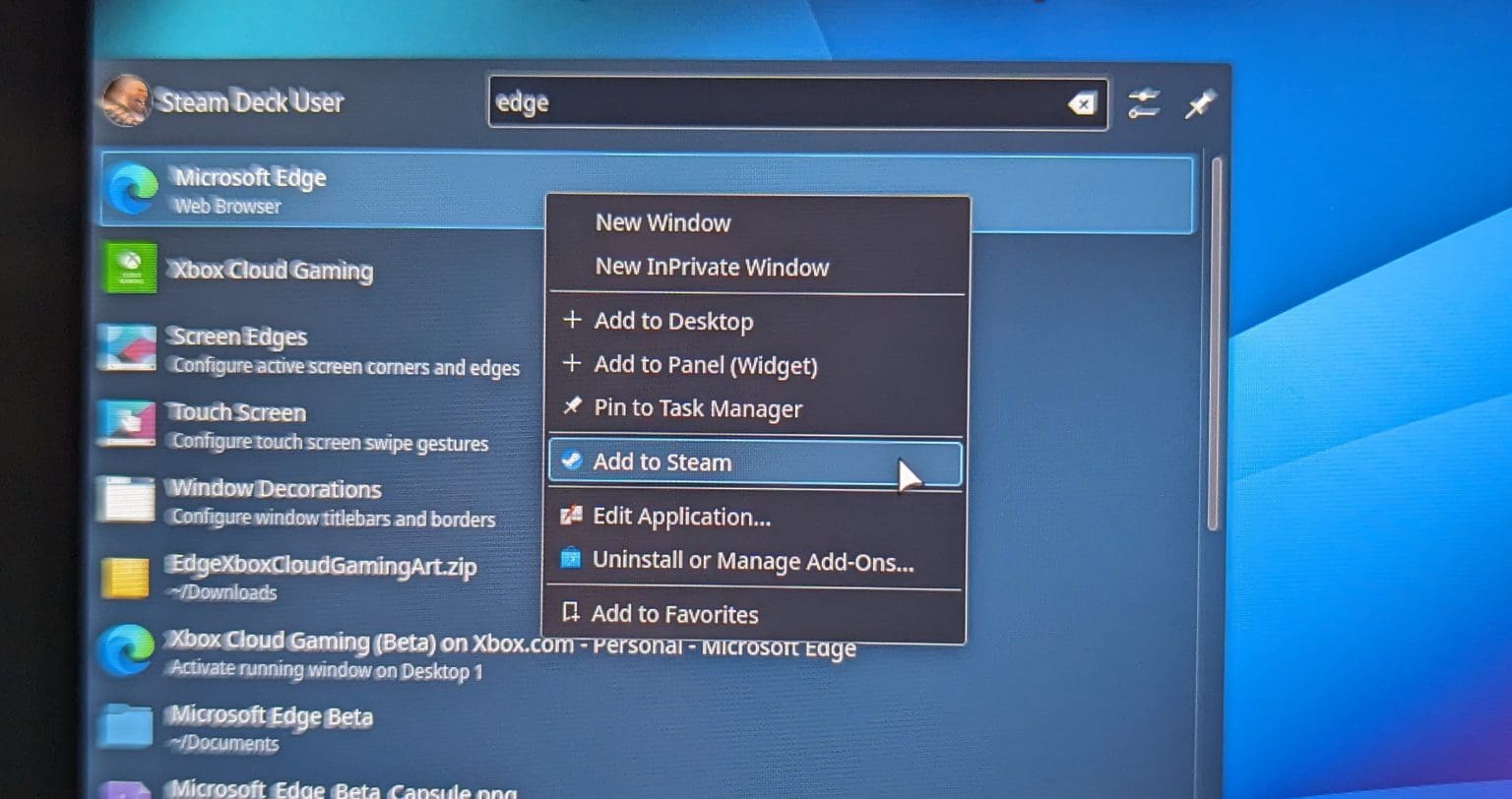Click the Screen Edges settings icon
Screen dimensions: 1512x799
pos(126,347)
